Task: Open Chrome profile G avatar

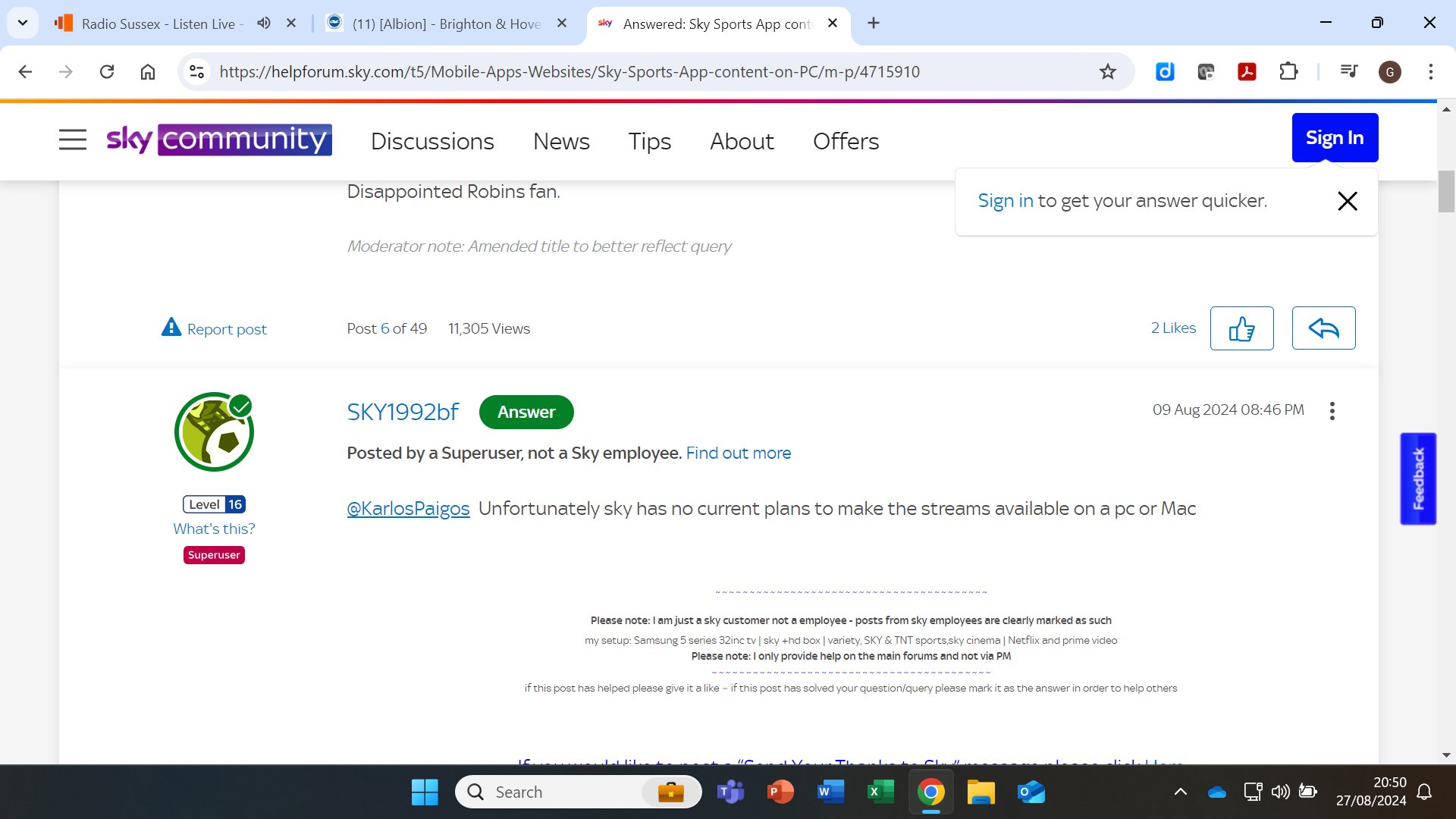Action: click(1390, 71)
